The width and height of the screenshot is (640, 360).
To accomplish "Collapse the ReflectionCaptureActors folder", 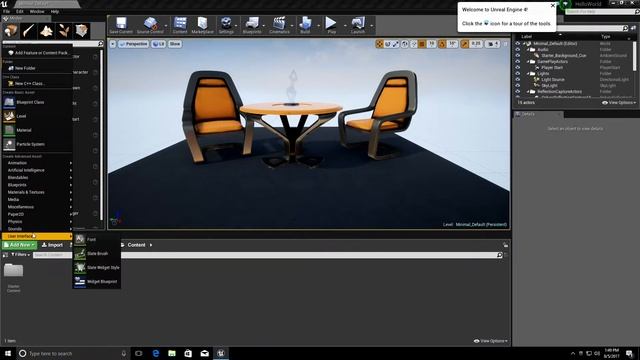I will 528,92.
